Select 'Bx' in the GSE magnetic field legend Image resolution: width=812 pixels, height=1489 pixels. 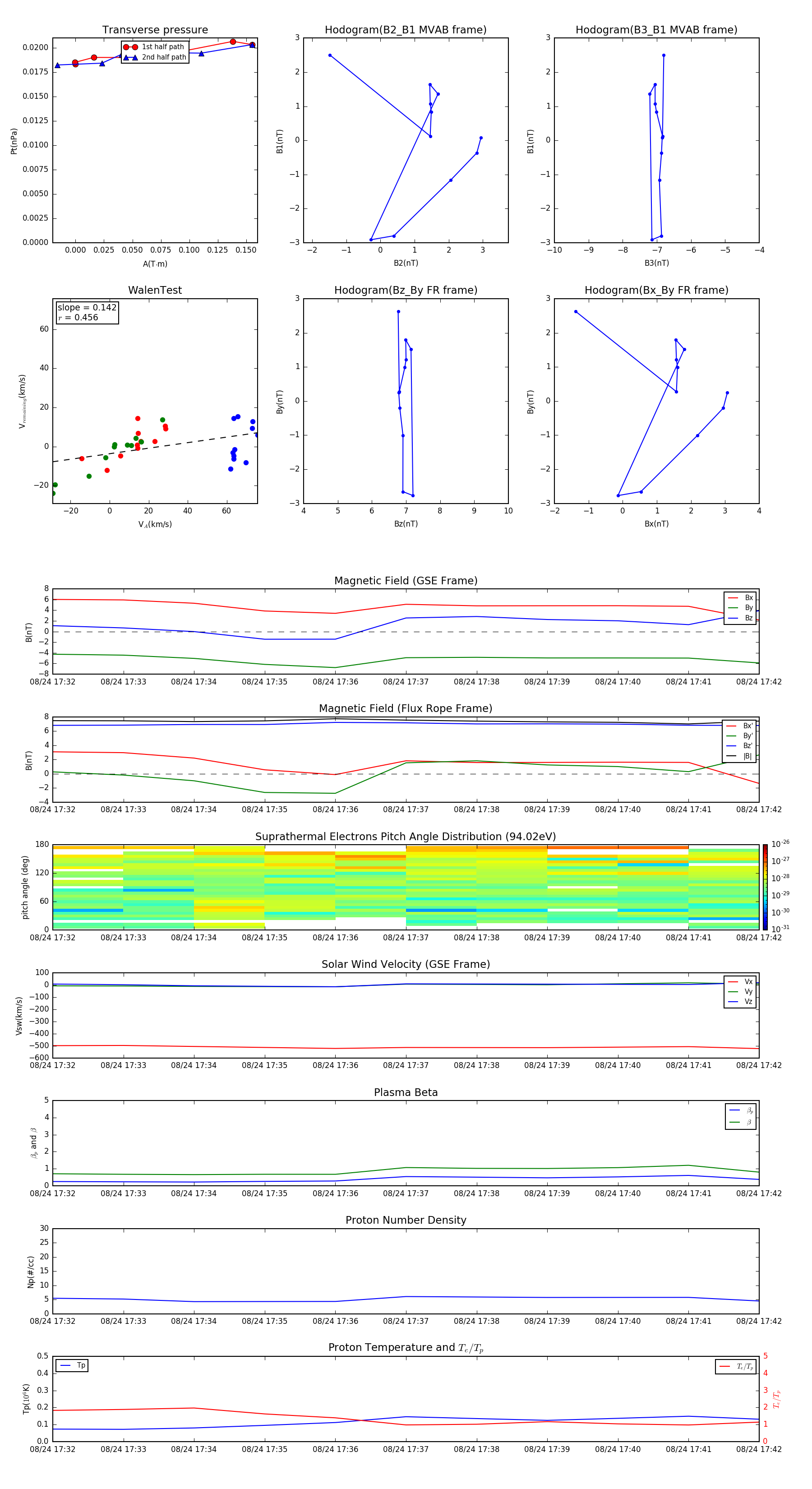click(x=740, y=598)
